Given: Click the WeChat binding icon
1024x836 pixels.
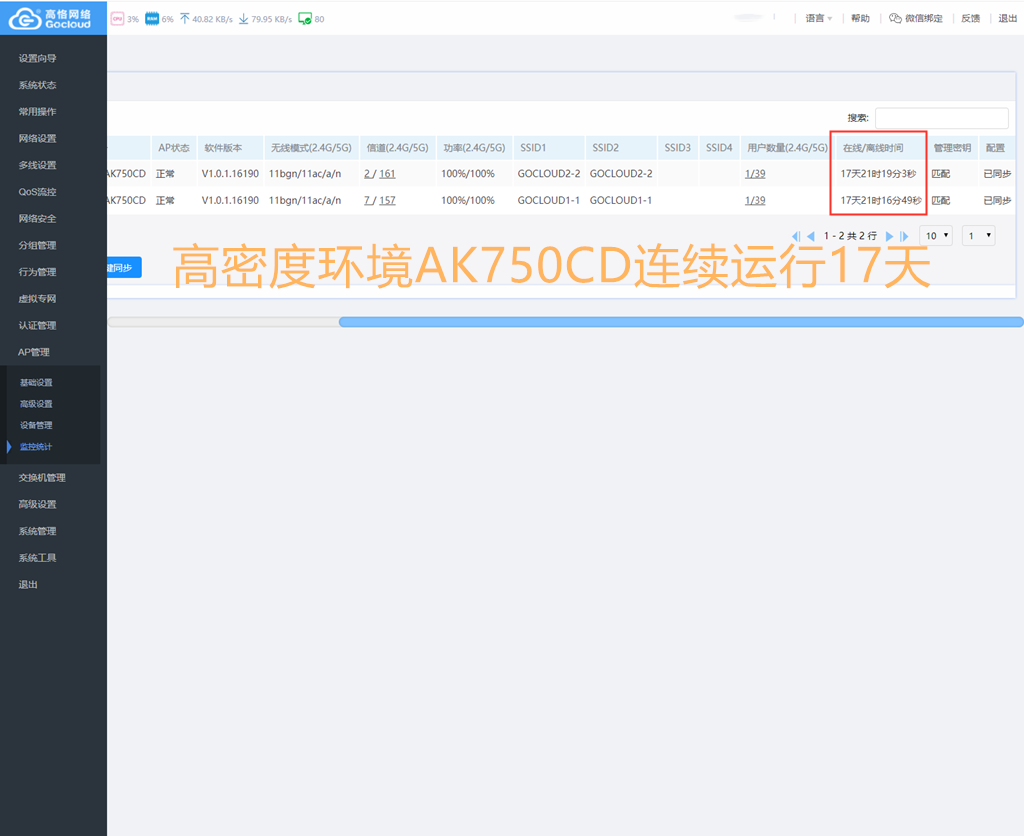Looking at the screenshot, I should [x=896, y=19].
